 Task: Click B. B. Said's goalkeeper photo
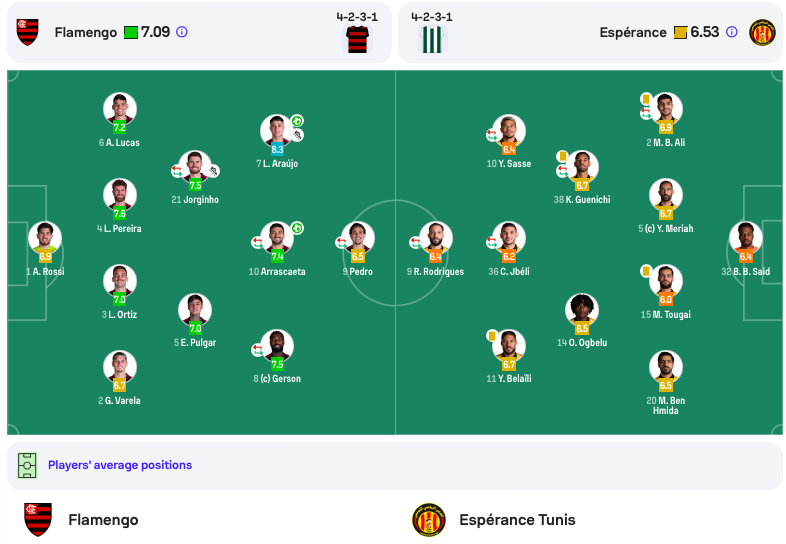tap(745, 237)
